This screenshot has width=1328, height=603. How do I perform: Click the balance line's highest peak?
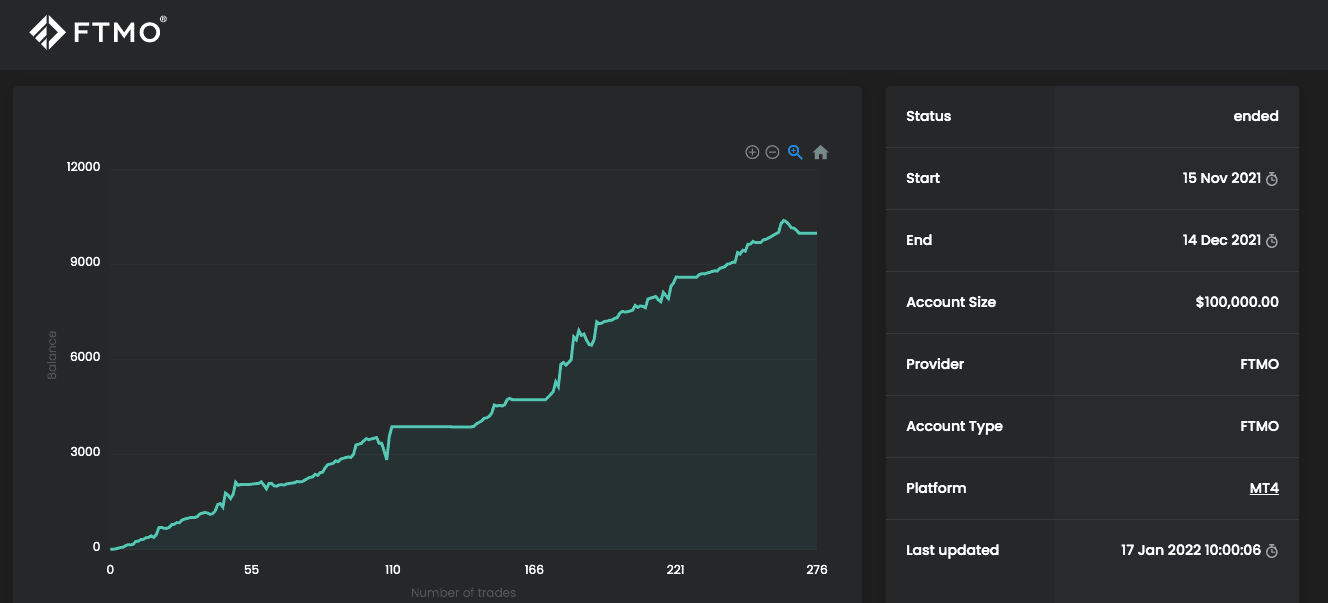pos(784,220)
